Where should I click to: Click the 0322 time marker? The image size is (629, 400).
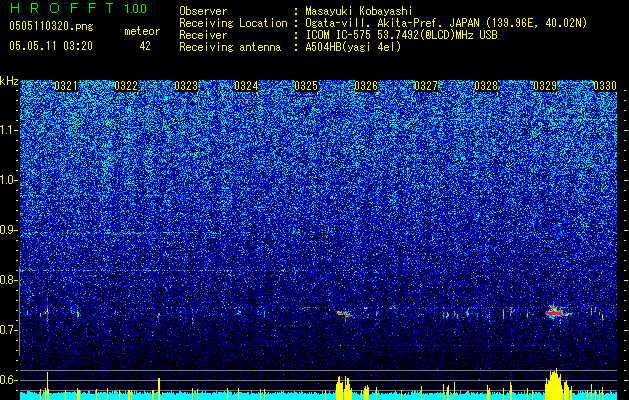pyautogui.click(x=126, y=86)
